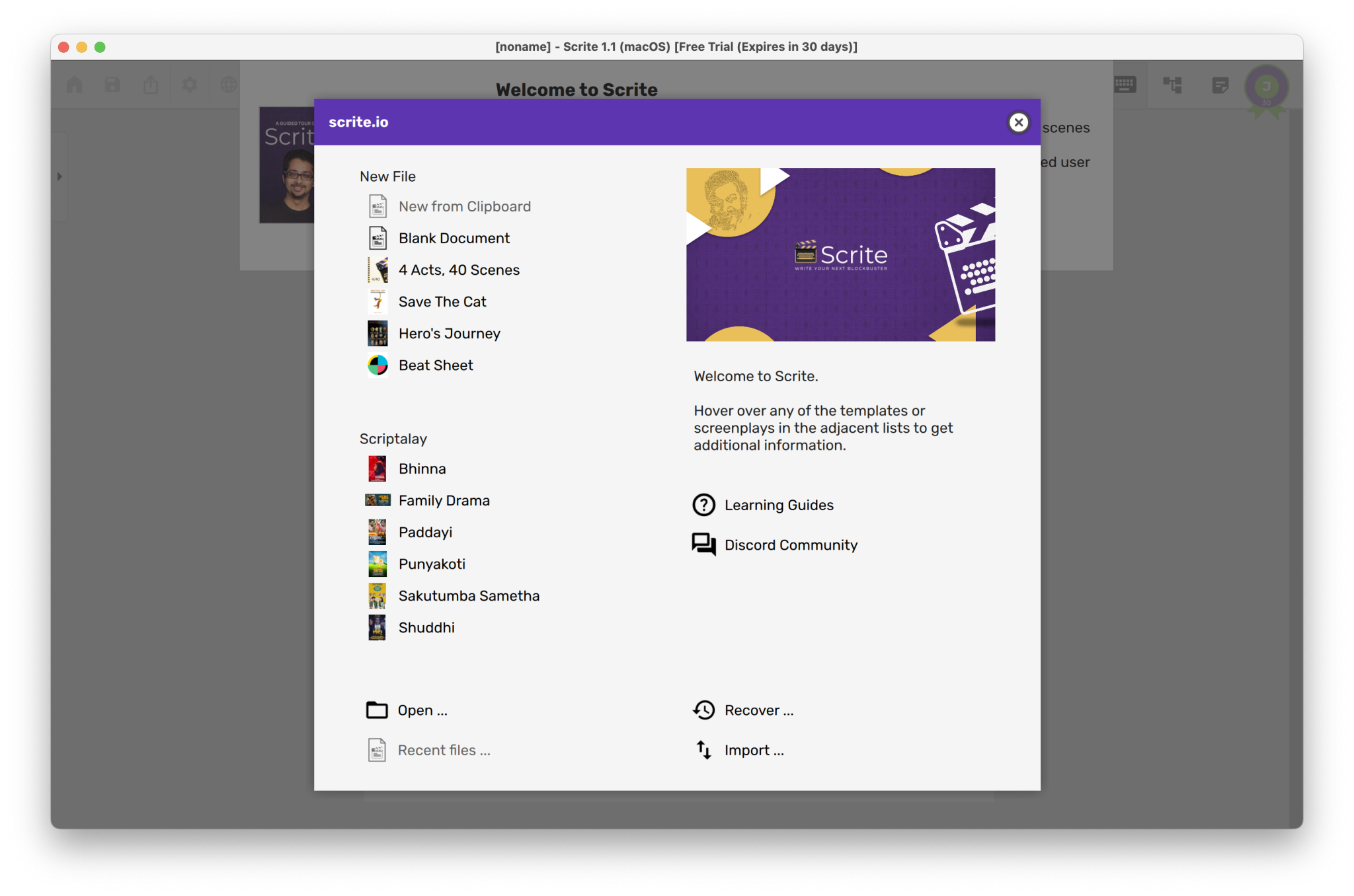Click the Learning Guides question mark icon
This screenshot has width=1354, height=896.
click(x=703, y=505)
